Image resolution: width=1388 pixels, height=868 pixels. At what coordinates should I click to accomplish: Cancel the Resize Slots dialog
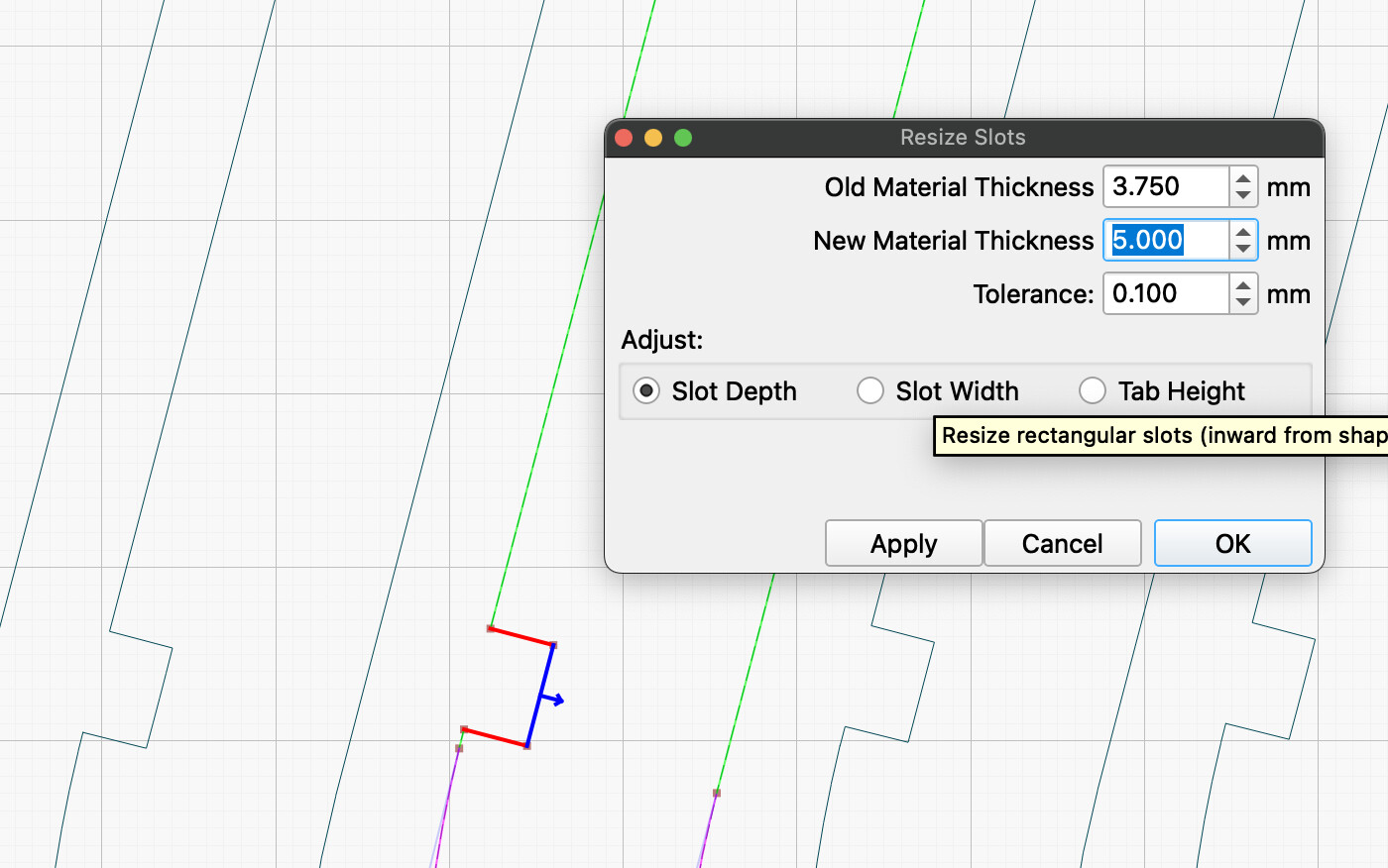(1062, 544)
